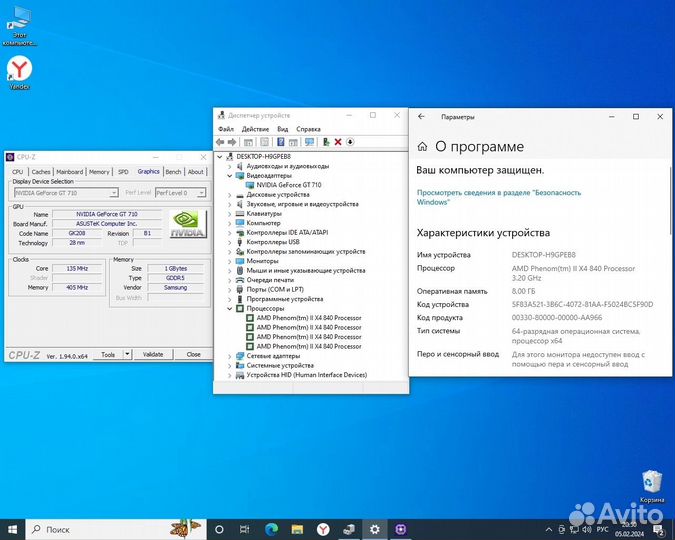Select the Recycle Bin desktop icon
The image size is (675, 540).
click(652, 486)
